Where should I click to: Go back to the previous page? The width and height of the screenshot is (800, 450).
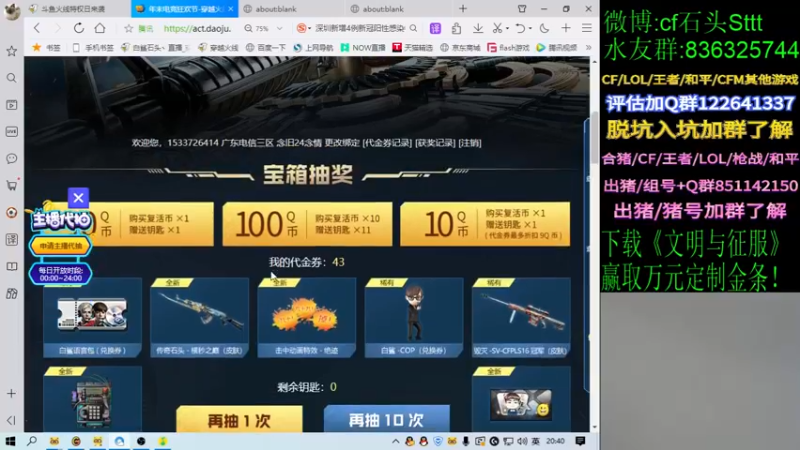(37, 28)
